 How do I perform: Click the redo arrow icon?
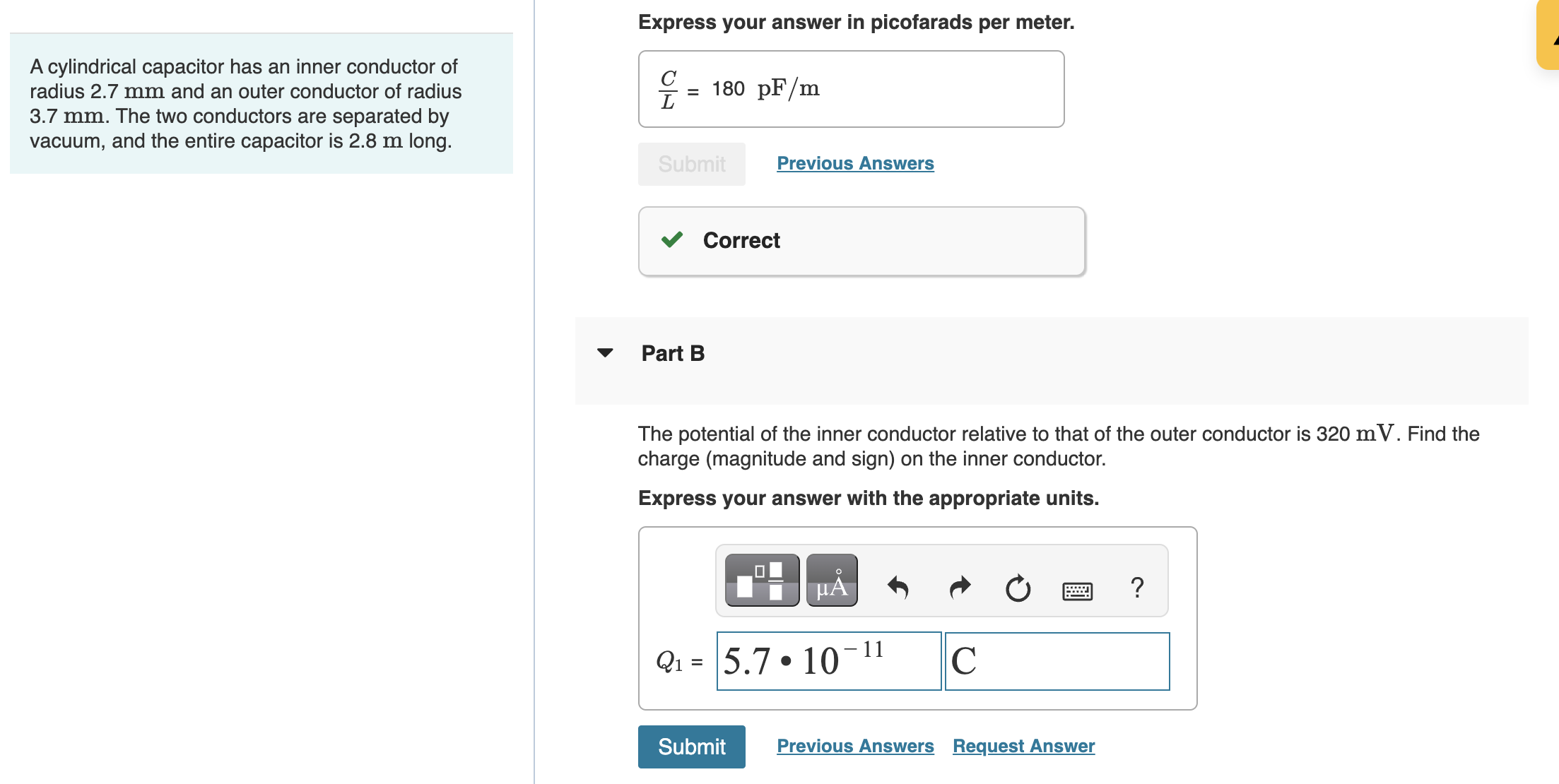[960, 587]
